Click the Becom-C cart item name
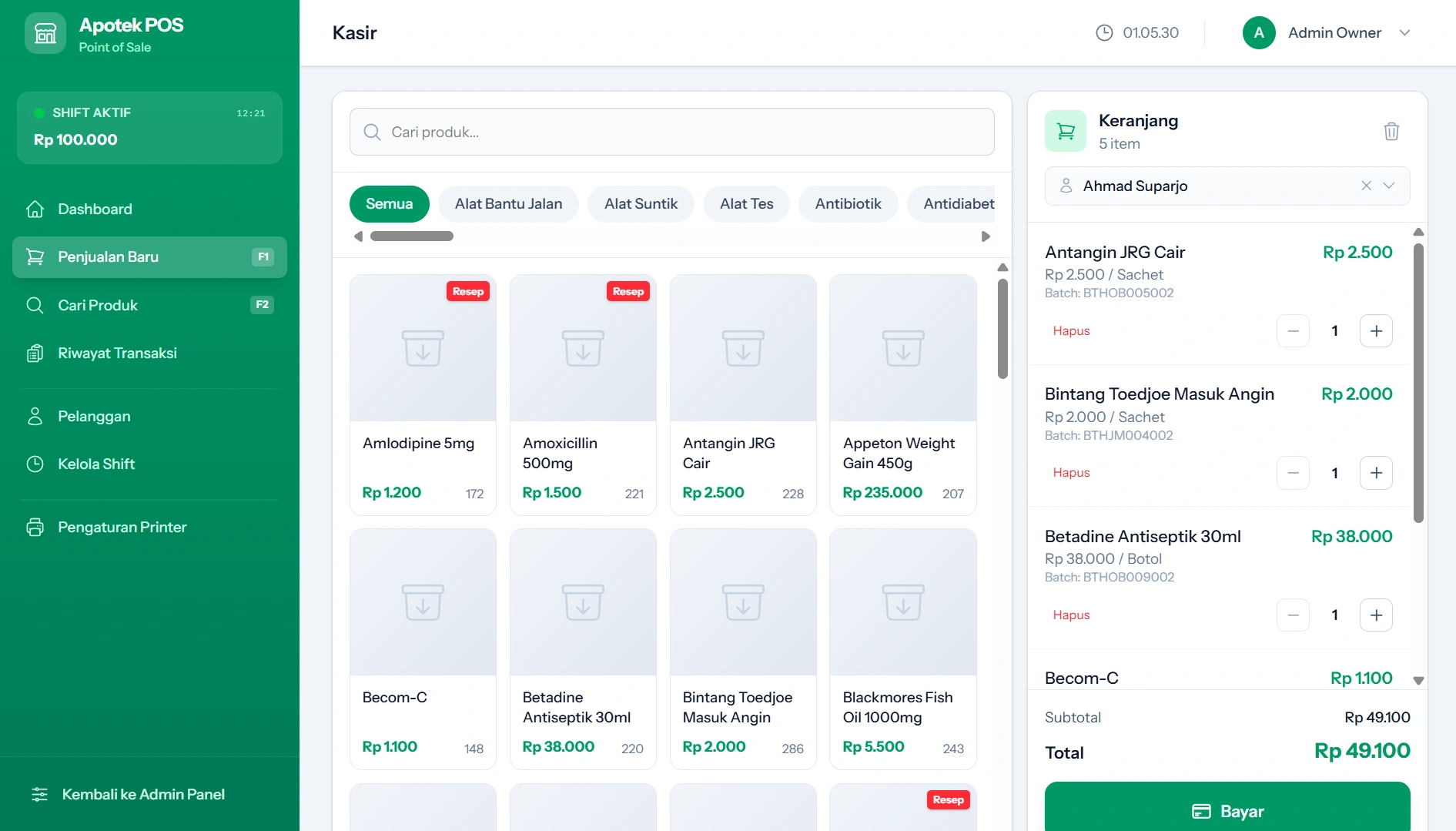The image size is (1456, 831). point(1081,678)
